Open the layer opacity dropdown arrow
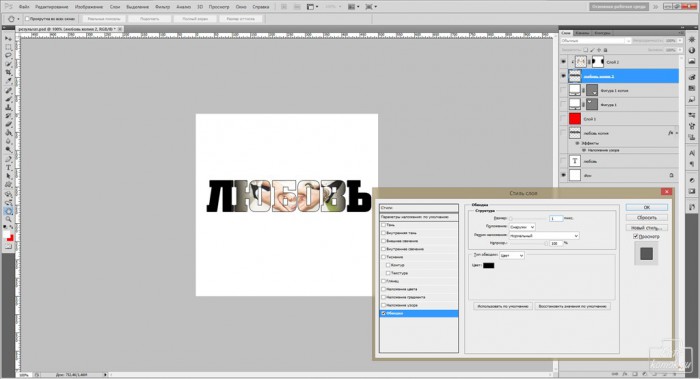This screenshot has width=700, height=379. click(680, 41)
